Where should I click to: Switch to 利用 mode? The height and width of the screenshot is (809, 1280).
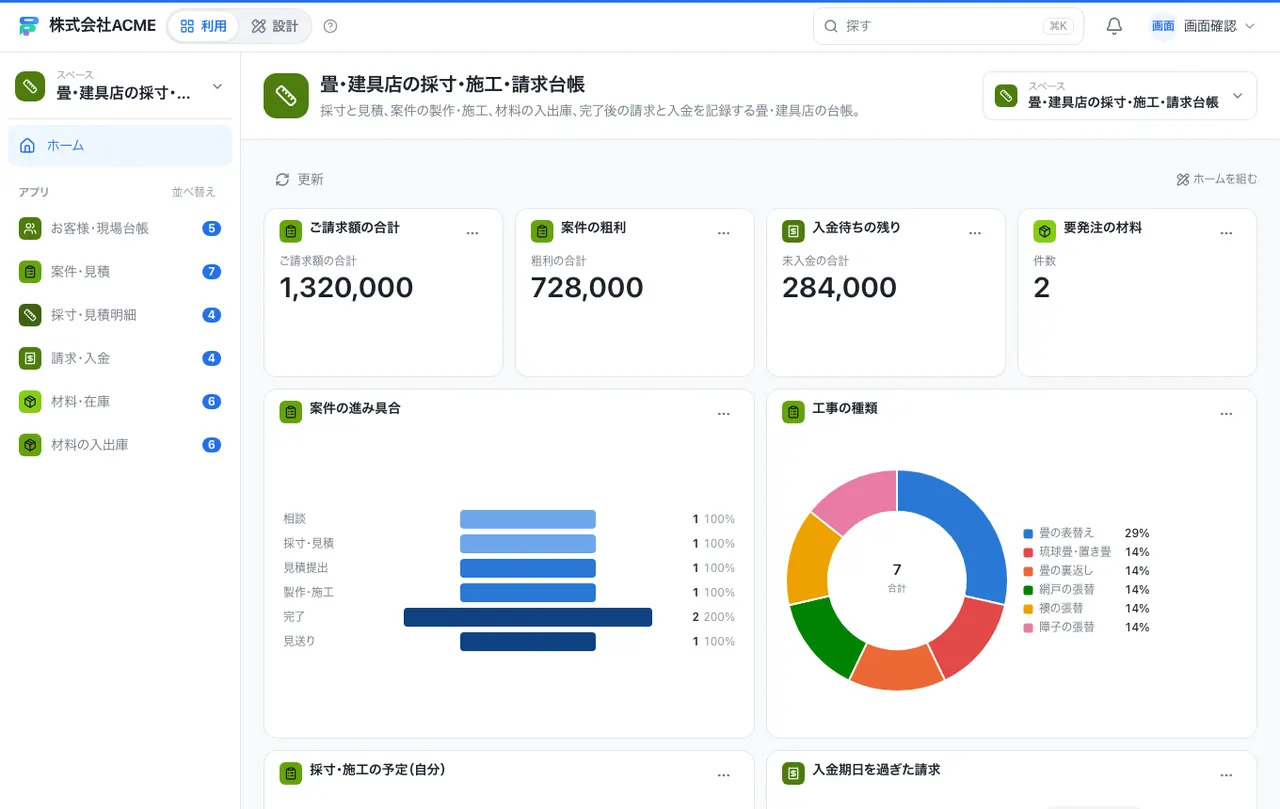[x=204, y=26]
